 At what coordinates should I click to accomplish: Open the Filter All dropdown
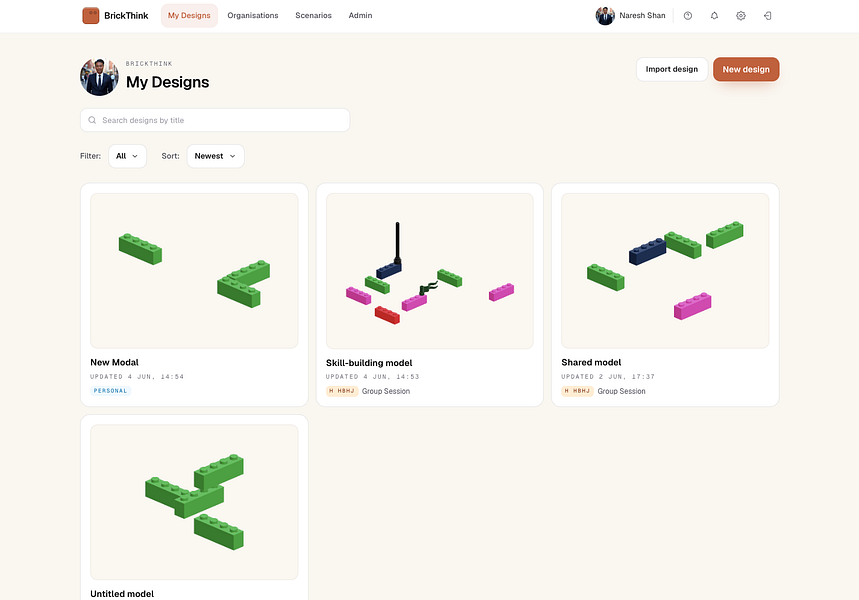(x=127, y=156)
